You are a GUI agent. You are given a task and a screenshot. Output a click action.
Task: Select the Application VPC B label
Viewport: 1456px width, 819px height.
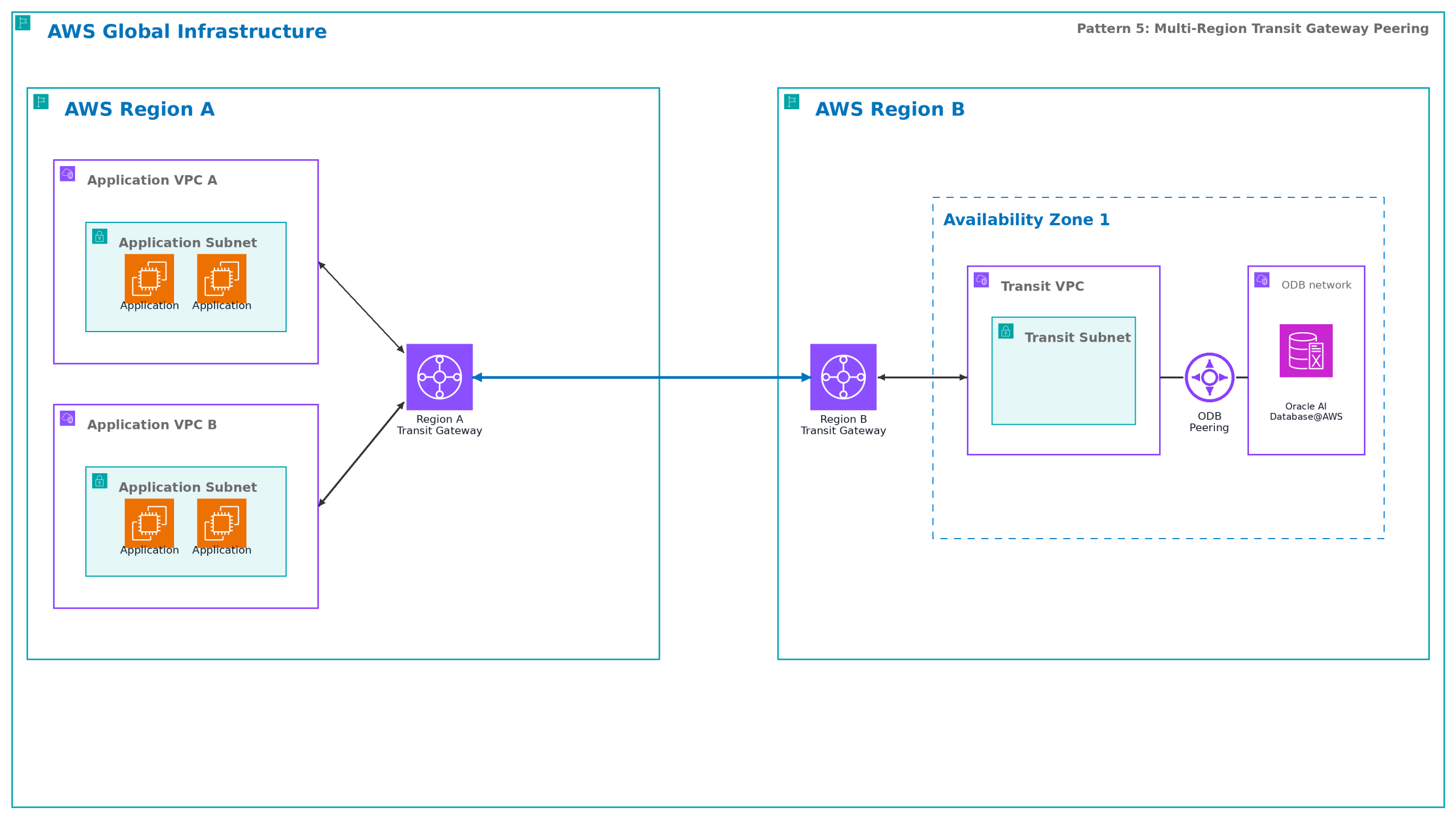152,425
